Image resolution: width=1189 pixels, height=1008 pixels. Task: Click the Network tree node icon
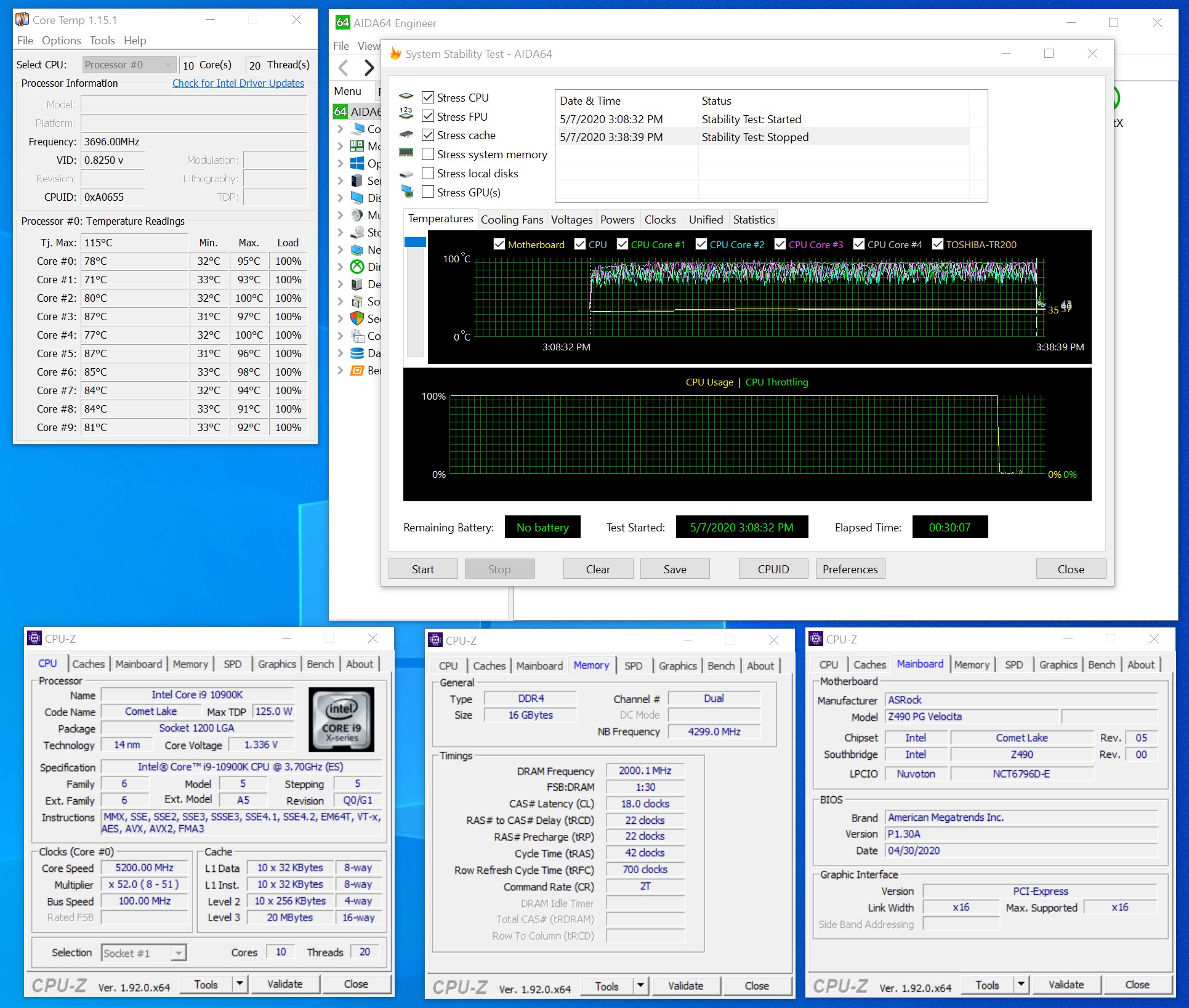point(357,249)
